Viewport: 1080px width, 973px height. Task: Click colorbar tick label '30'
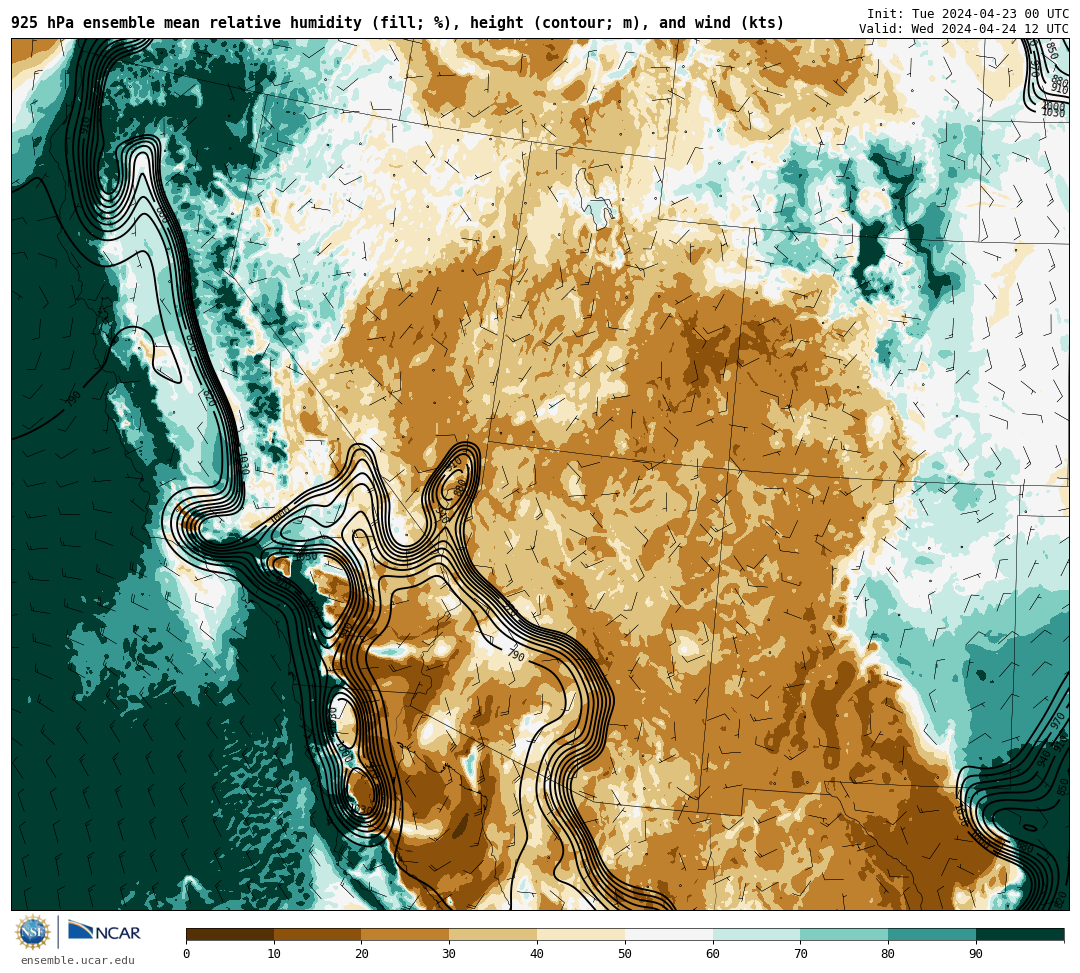click(x=450, y=954)
